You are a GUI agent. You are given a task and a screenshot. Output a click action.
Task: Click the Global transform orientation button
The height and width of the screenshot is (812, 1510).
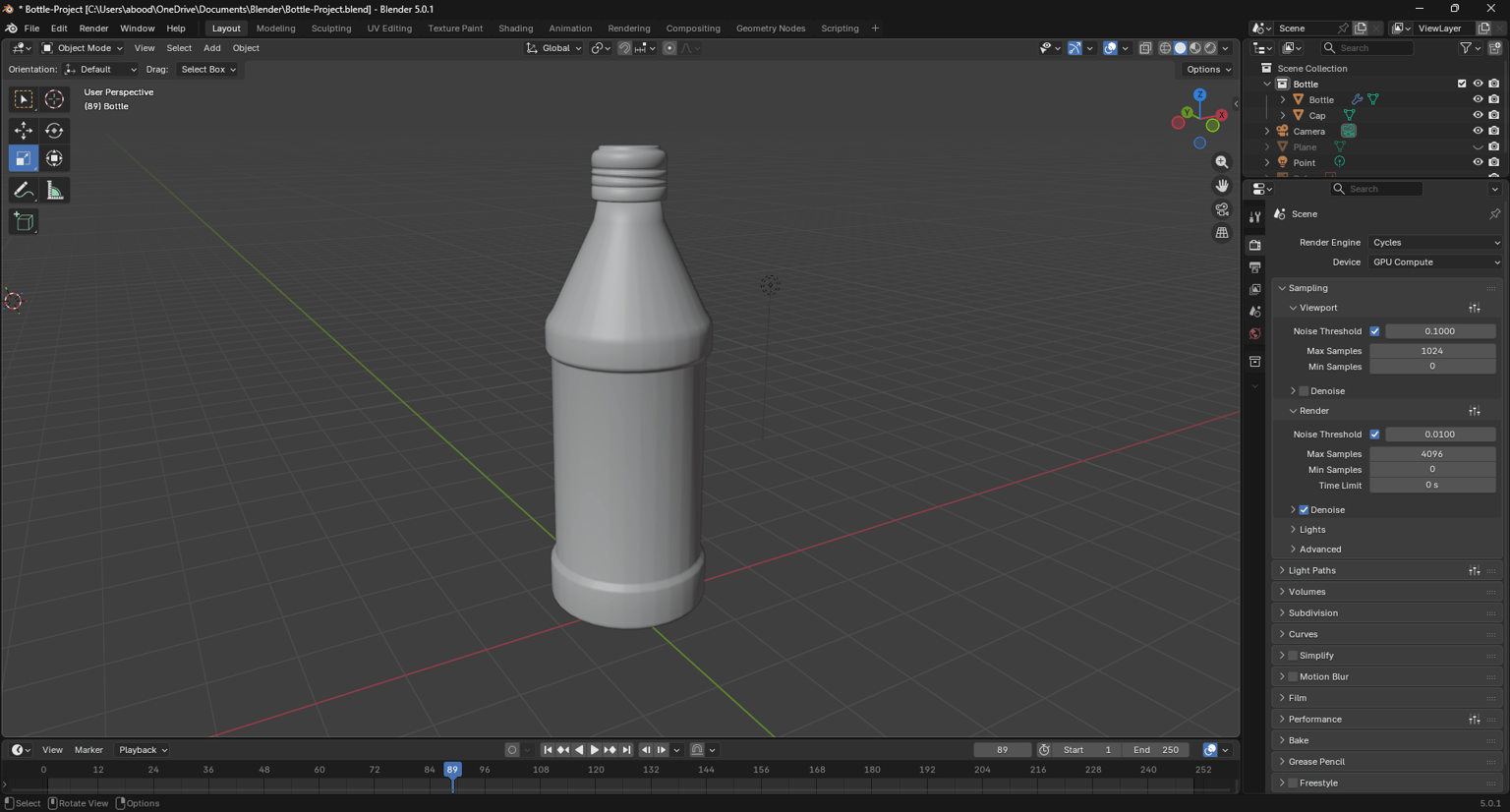[x=554, y=48]
